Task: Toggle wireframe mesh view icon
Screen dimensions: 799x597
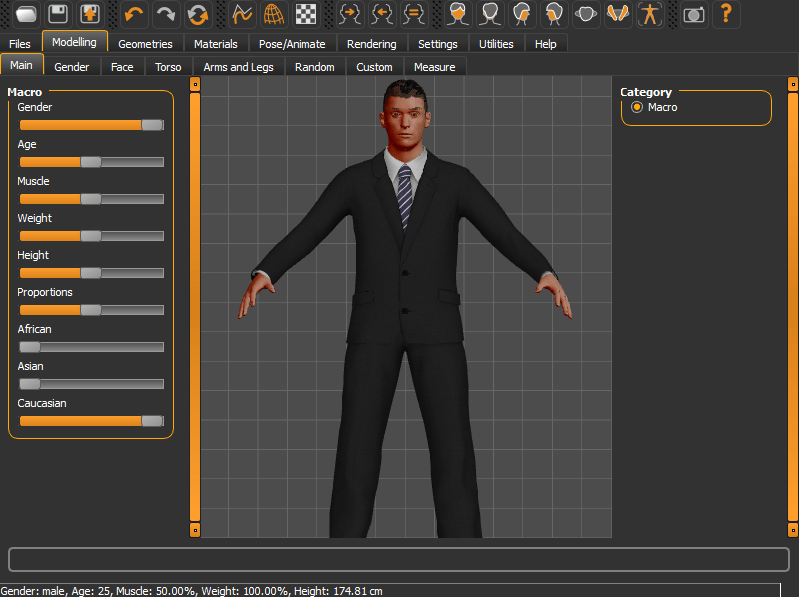Action: pyautogui.click(x=273, y=14)
